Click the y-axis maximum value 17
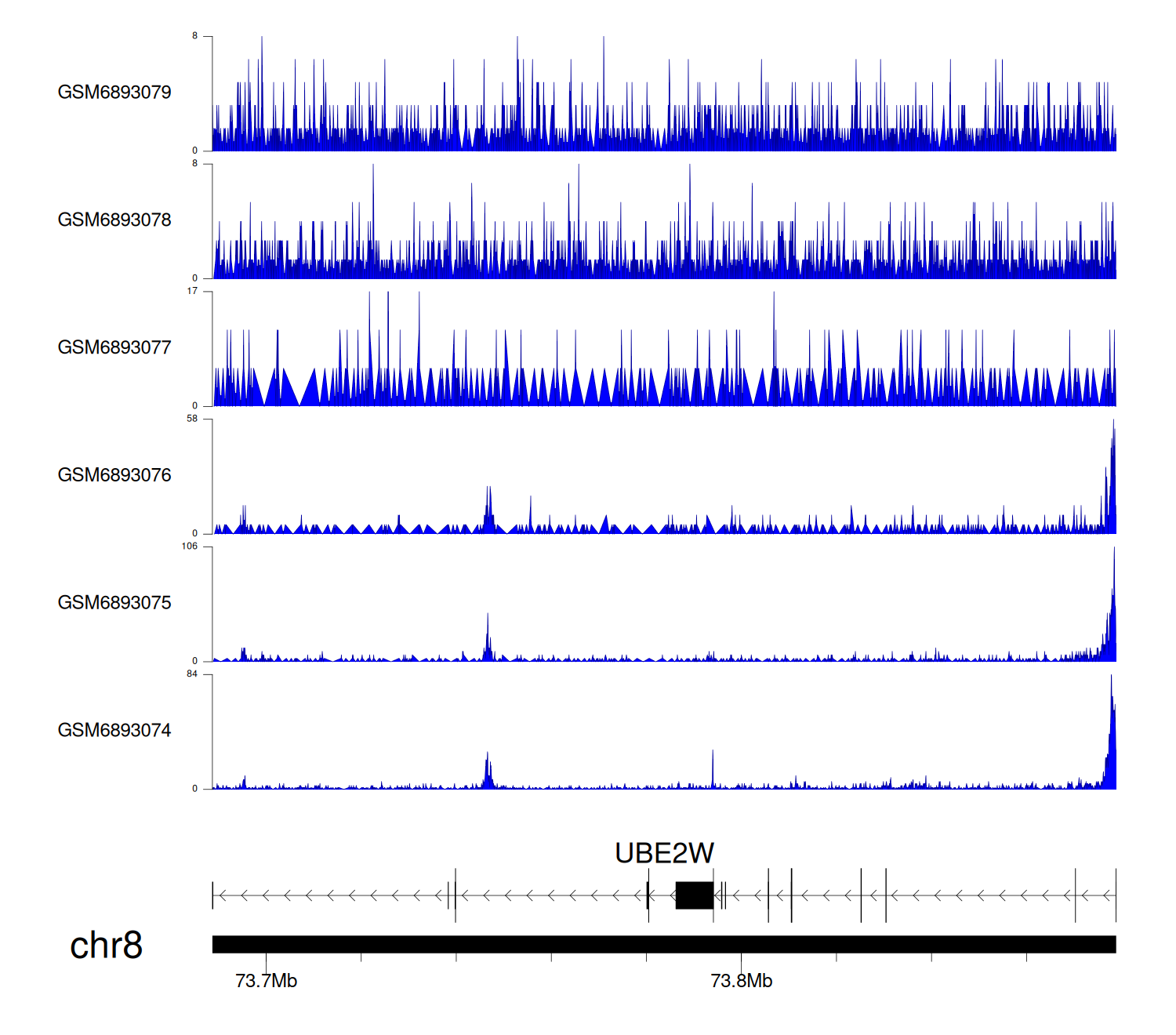1176x1035 pixels. [x=192, y=292]
